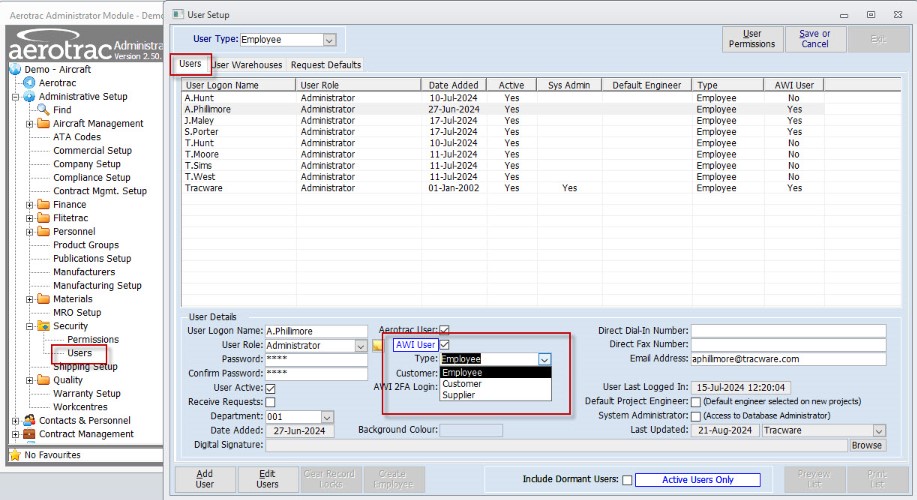Collapse the Security tree node
Screen dimensions: 917x500
(29, 326)
